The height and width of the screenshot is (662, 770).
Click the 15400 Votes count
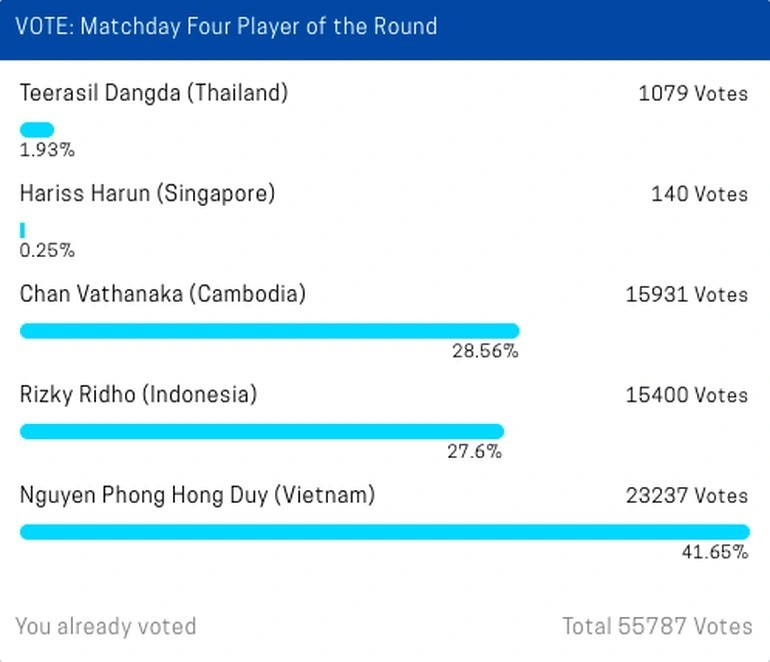(x=687, y=395)
